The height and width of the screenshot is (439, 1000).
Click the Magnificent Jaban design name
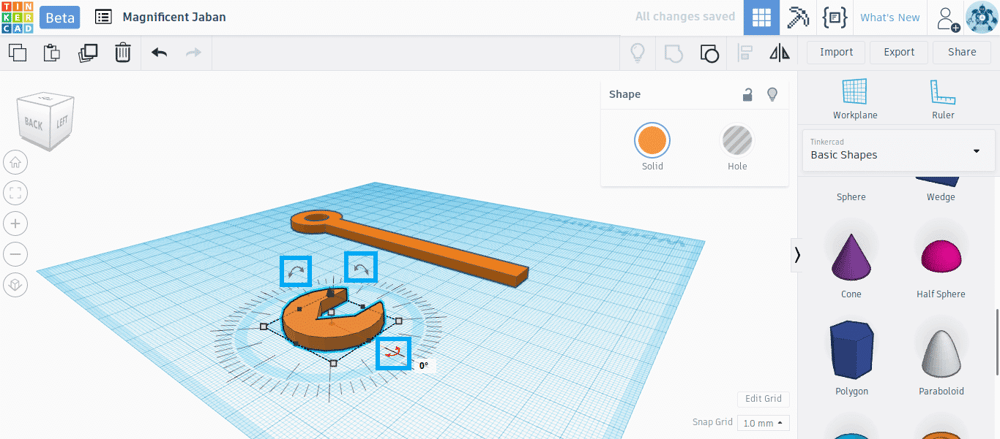[x=174, y=17]
